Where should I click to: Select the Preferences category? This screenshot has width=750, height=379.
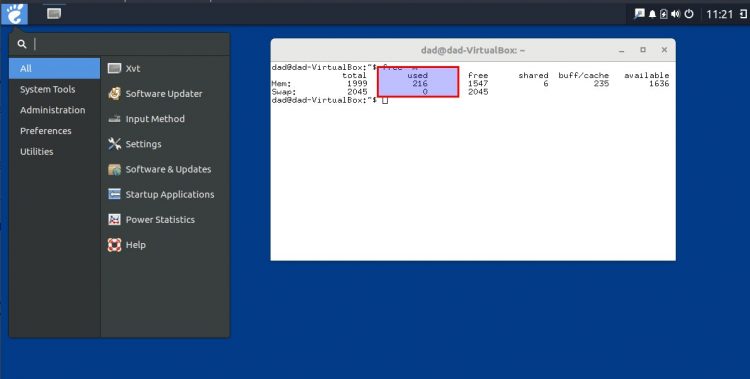point(45,131)
